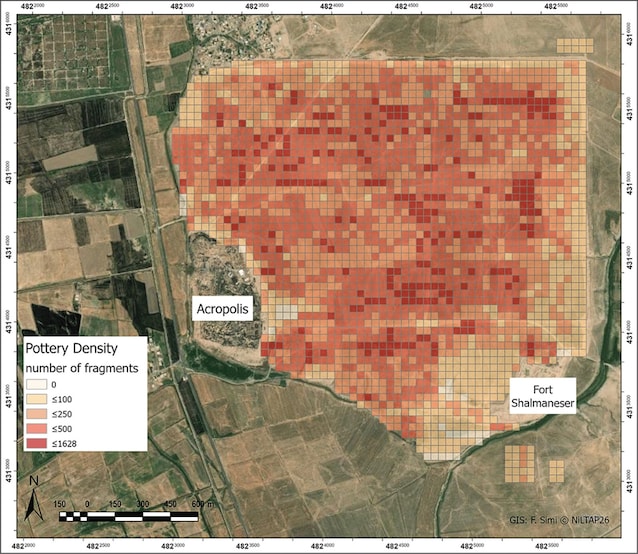The width and height of the screenshot is (638, 554).
Task: Click the Fort Shalmaneser map label
Action: [x=543, y=396]
